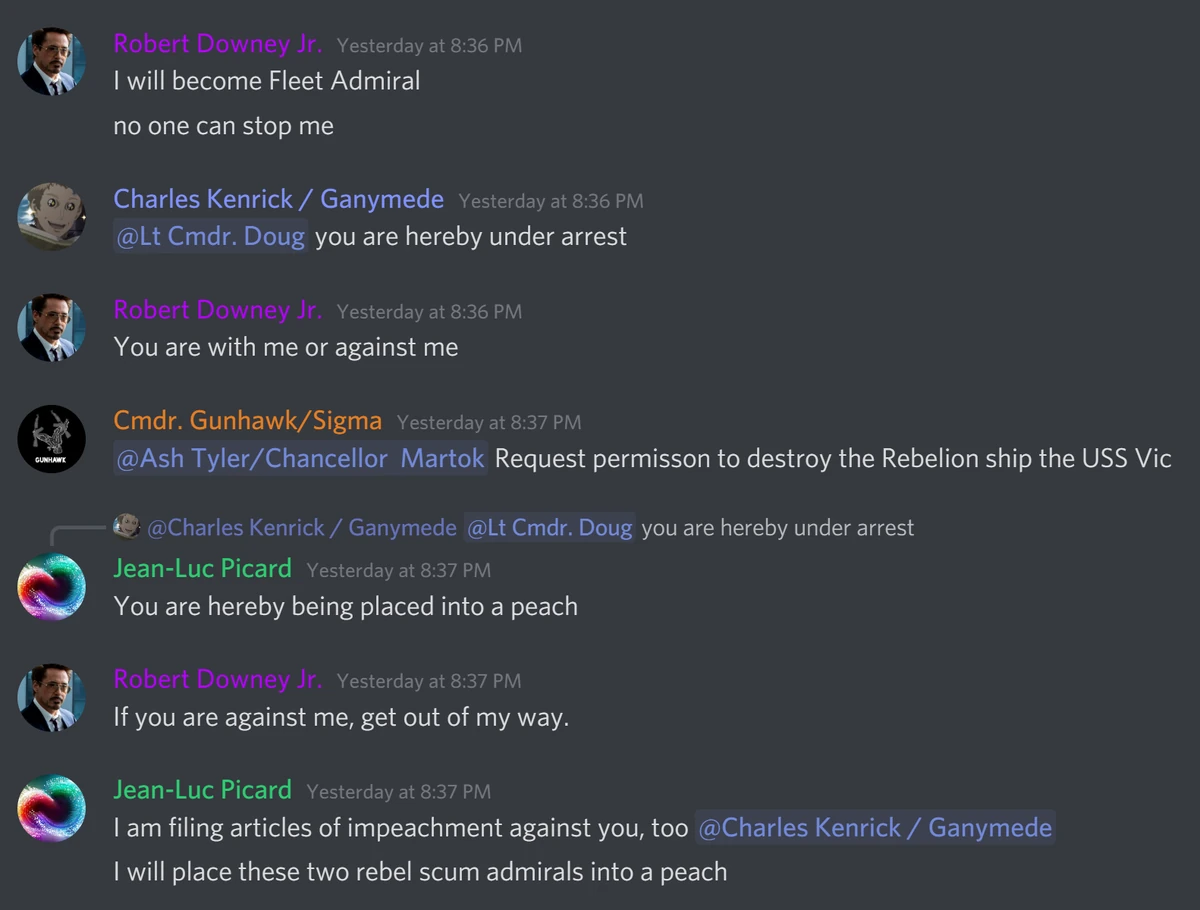This screenshot has width=1200, height=910.
Task: Click avatar beside "get out of my way" message
Action: point(52,697)
